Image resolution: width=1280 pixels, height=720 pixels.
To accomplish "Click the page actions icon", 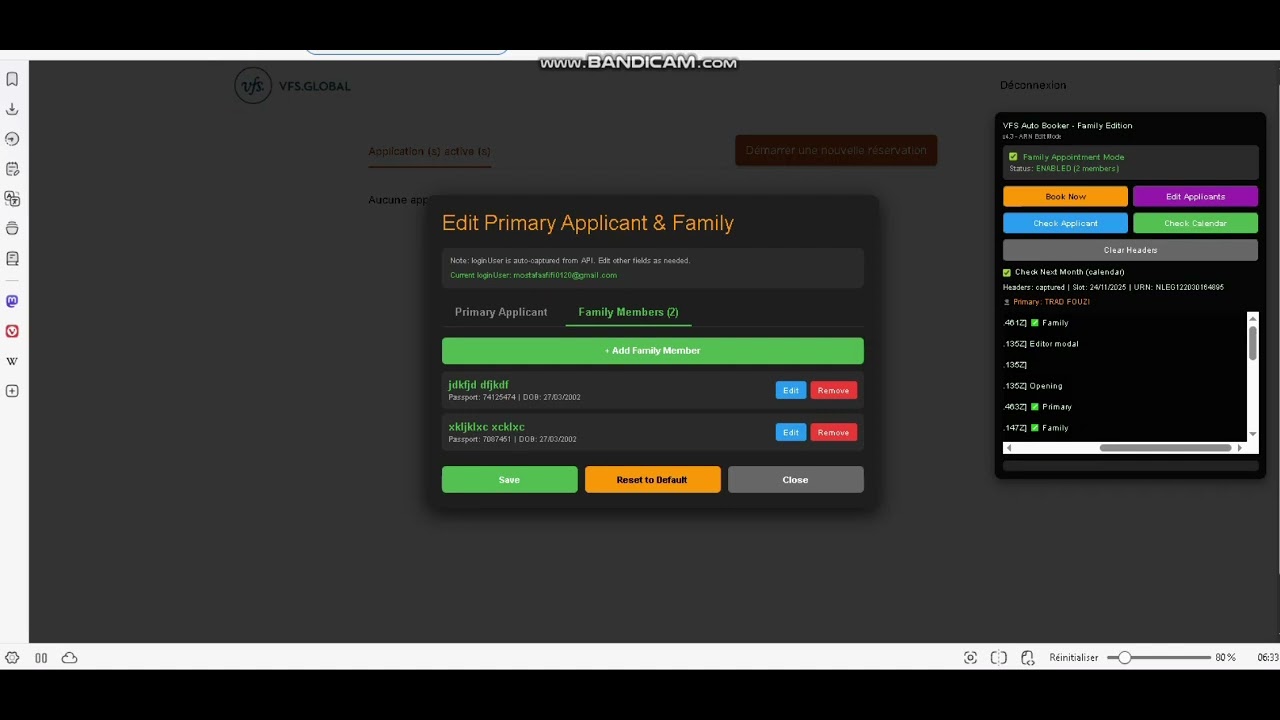I will point(1027,657).
